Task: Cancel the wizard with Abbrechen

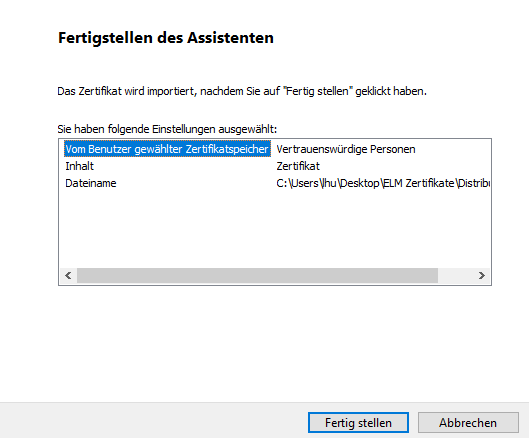Action: 468,422
